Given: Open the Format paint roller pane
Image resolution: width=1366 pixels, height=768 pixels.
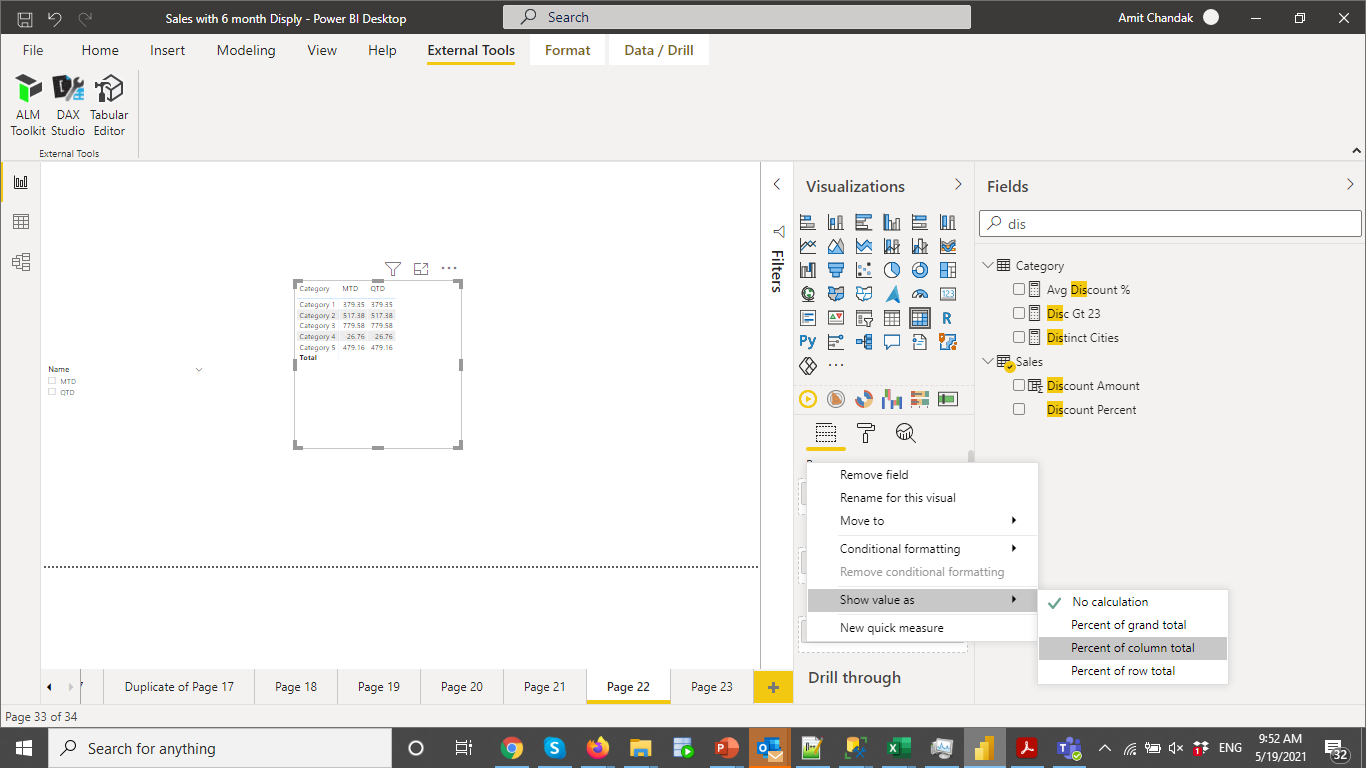Looking at the screenshot, I should (866, 433).
